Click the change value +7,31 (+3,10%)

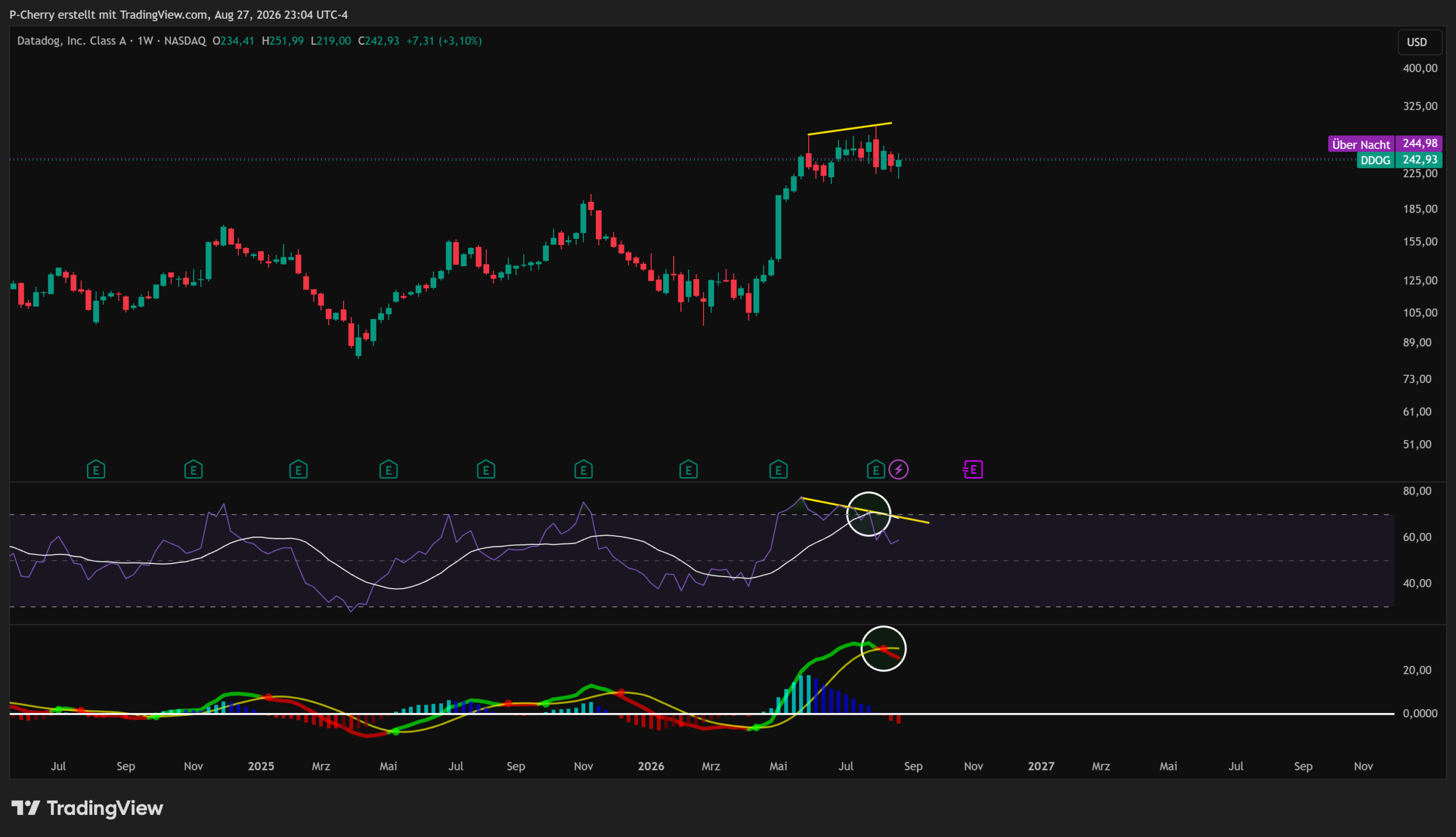click(x=444, y=41)
